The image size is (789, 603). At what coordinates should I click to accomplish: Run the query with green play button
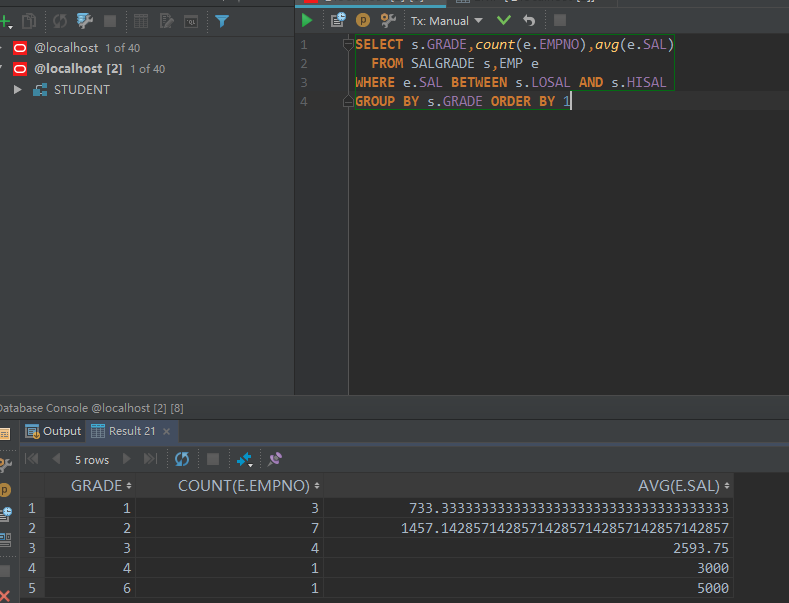(x=307, y=21)
